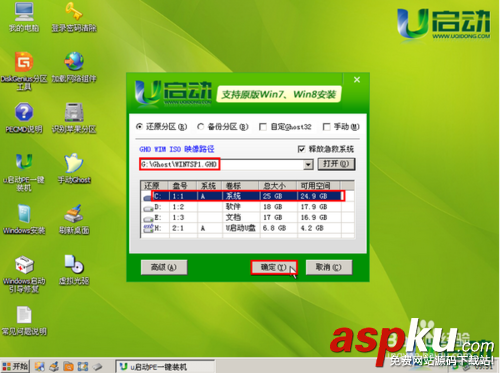Click the 取消 cancel button
500x373 pixels.
pos(329,267)
